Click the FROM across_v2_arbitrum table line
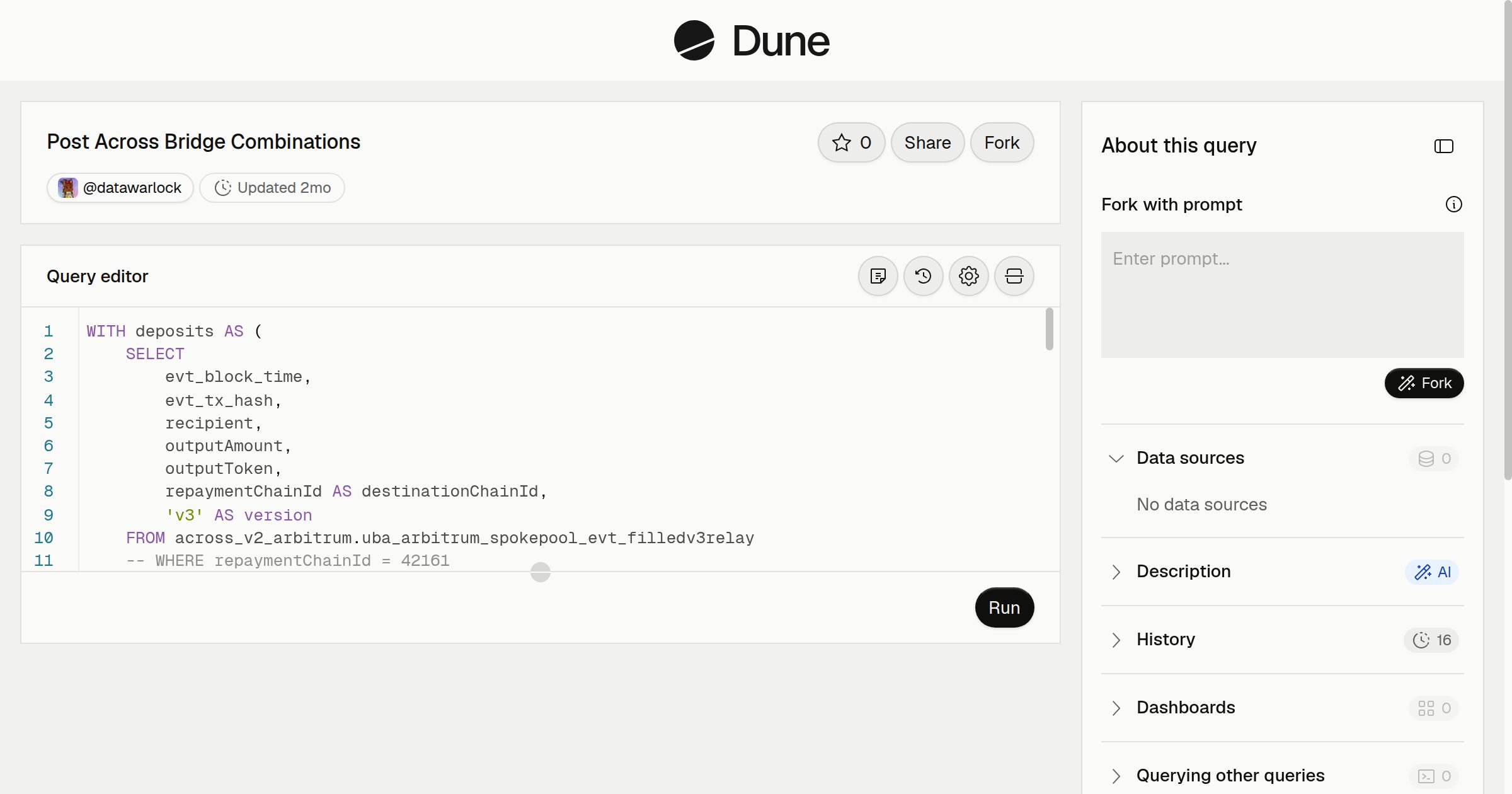Screen dimensions: 1512x794 coord(440,538)
